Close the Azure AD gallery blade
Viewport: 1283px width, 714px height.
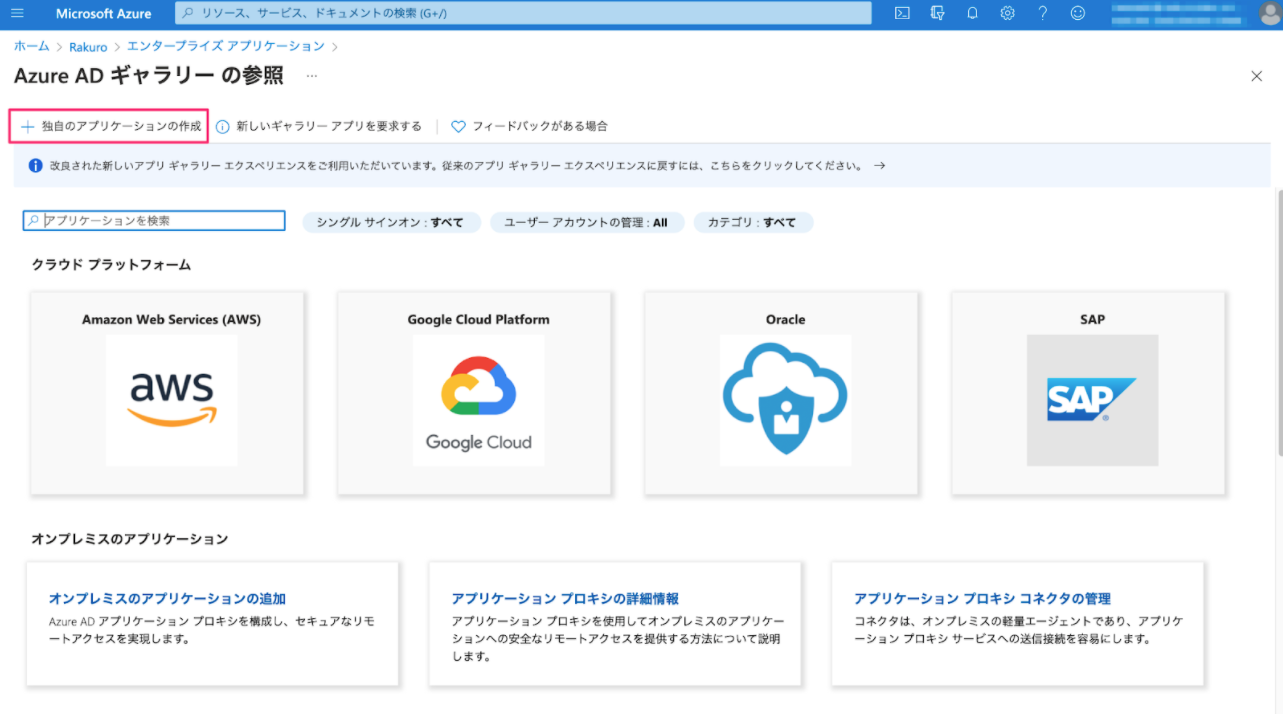click(1257, 76)
